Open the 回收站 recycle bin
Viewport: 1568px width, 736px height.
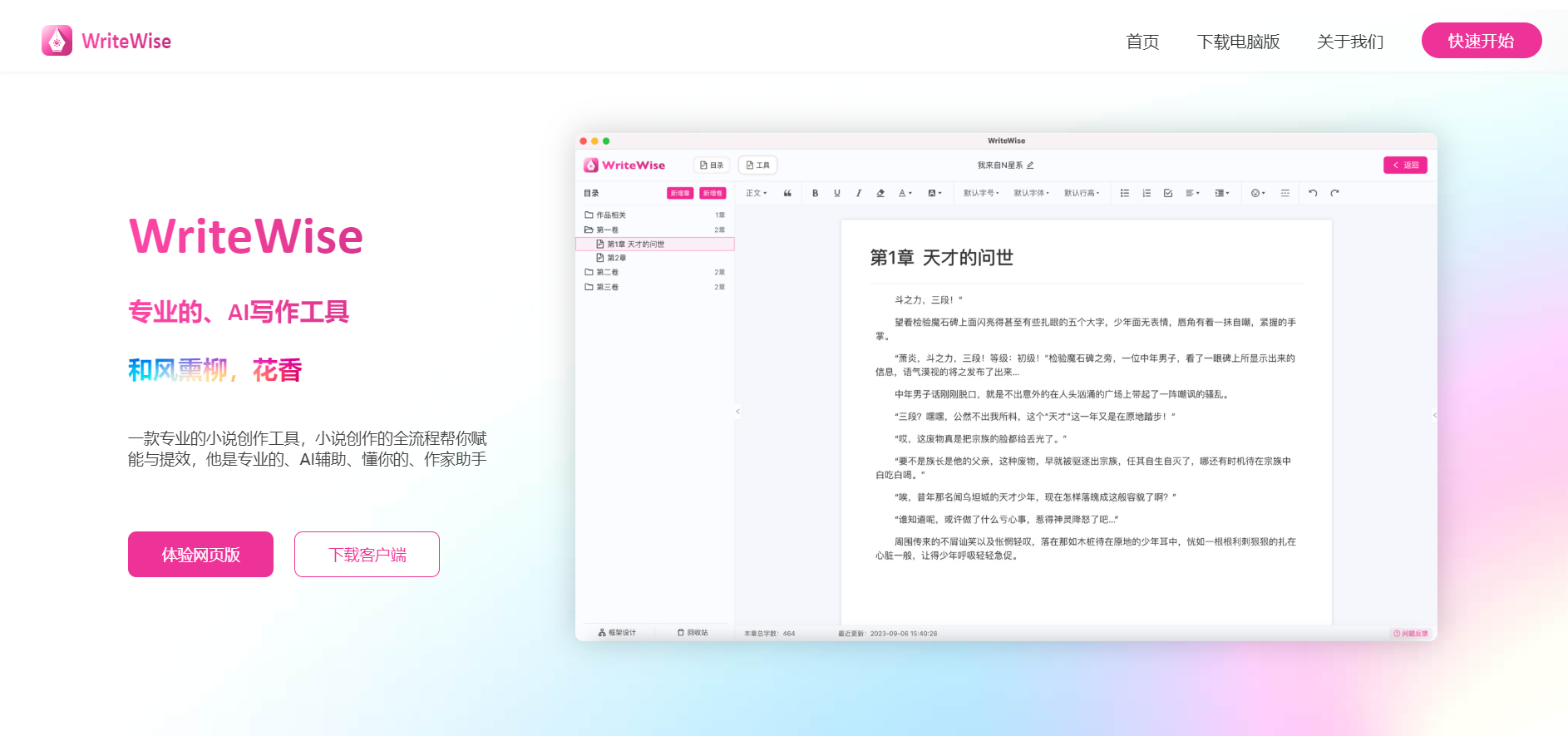(693, 633)
